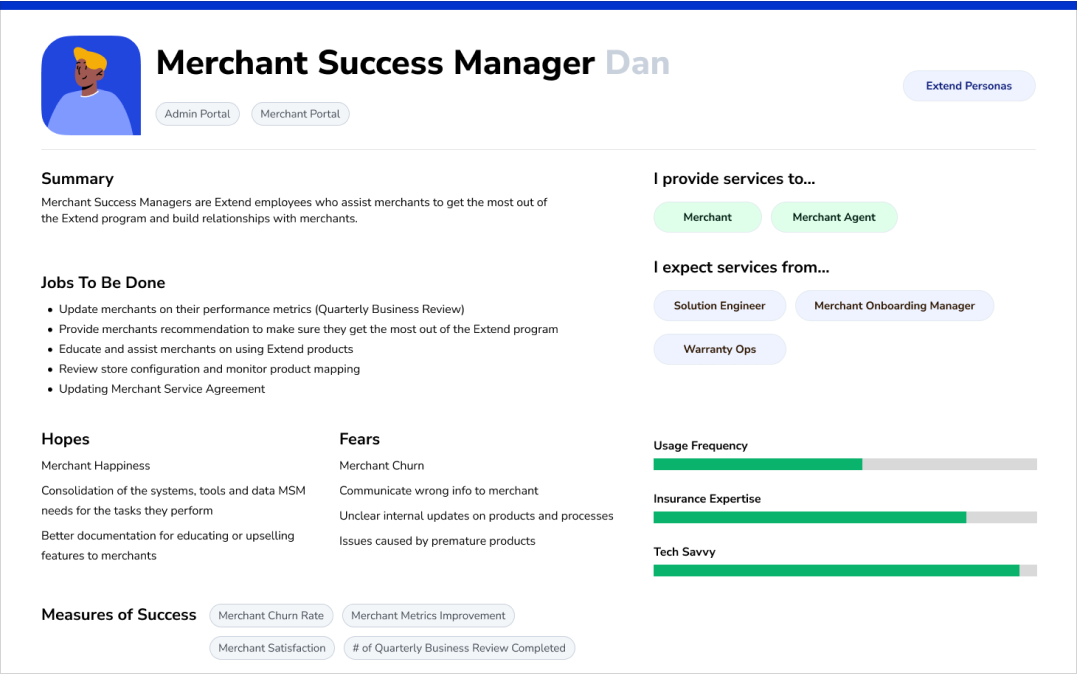Open the Extend Personas button
Screen dimensions: 1077x674
pyautogui.click(x=968, y=86)
